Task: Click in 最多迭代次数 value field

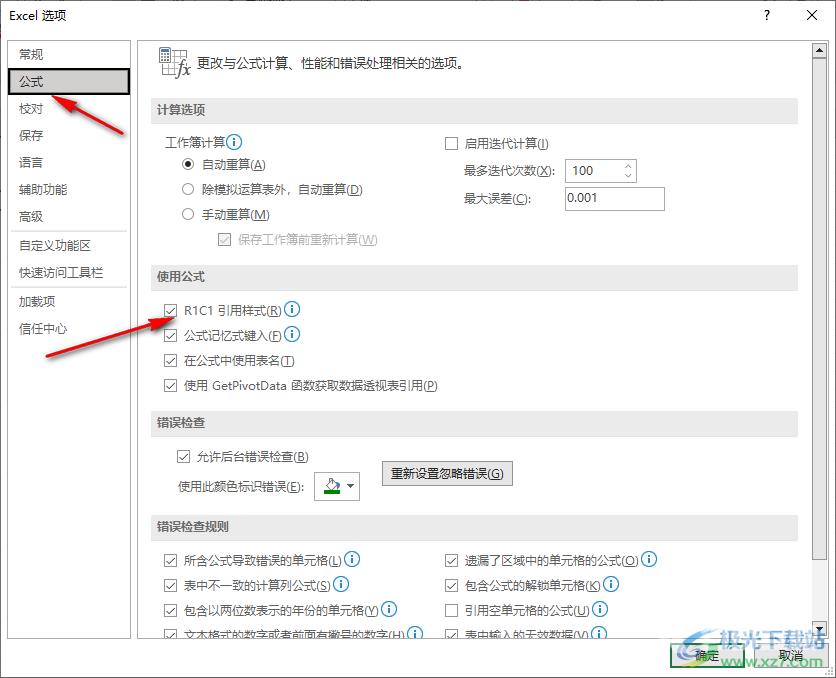Action: 593,171
